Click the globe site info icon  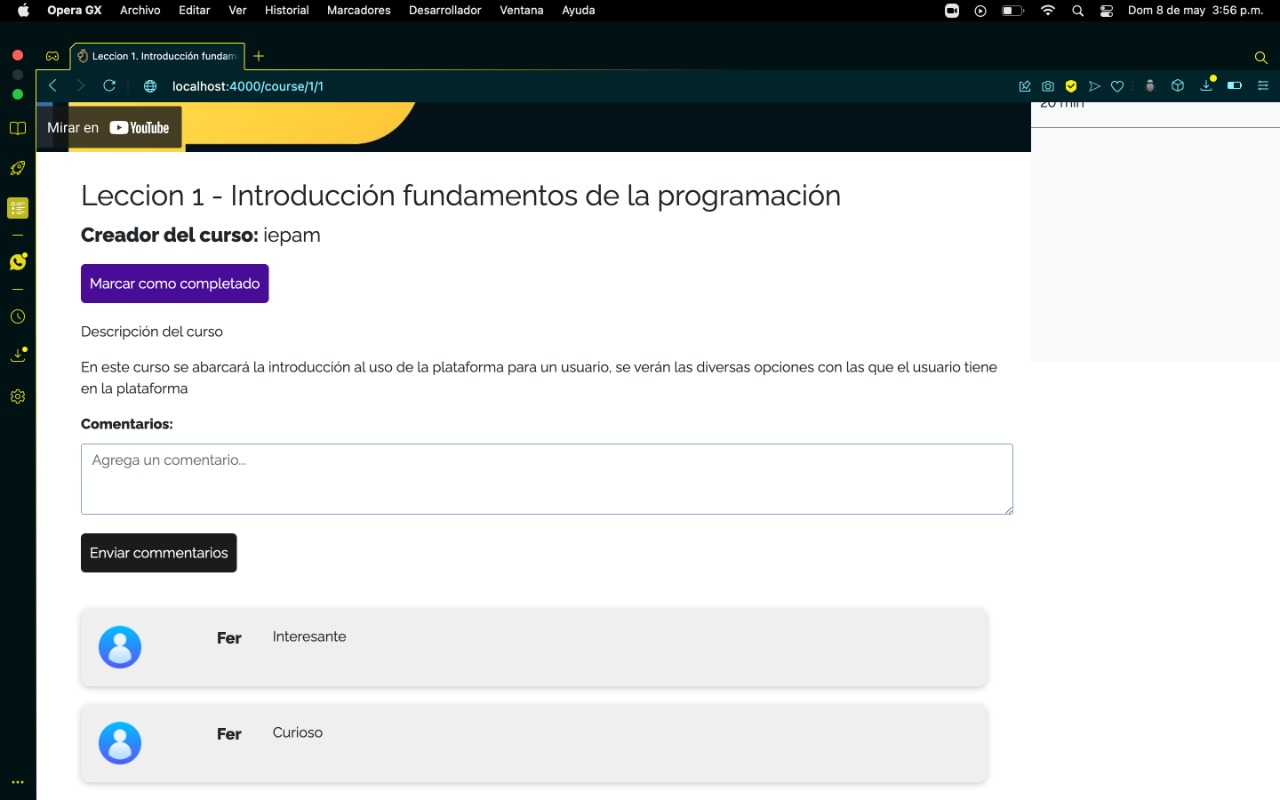pos(151,86)
